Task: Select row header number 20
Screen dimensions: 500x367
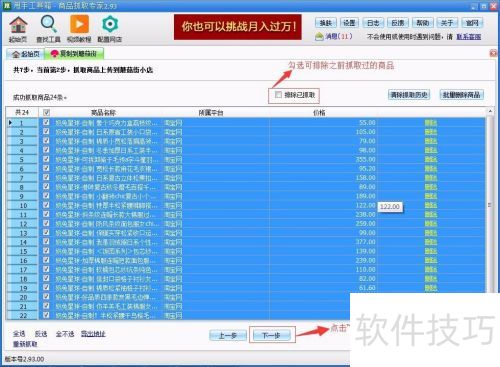Action: [x=22, y=297]
